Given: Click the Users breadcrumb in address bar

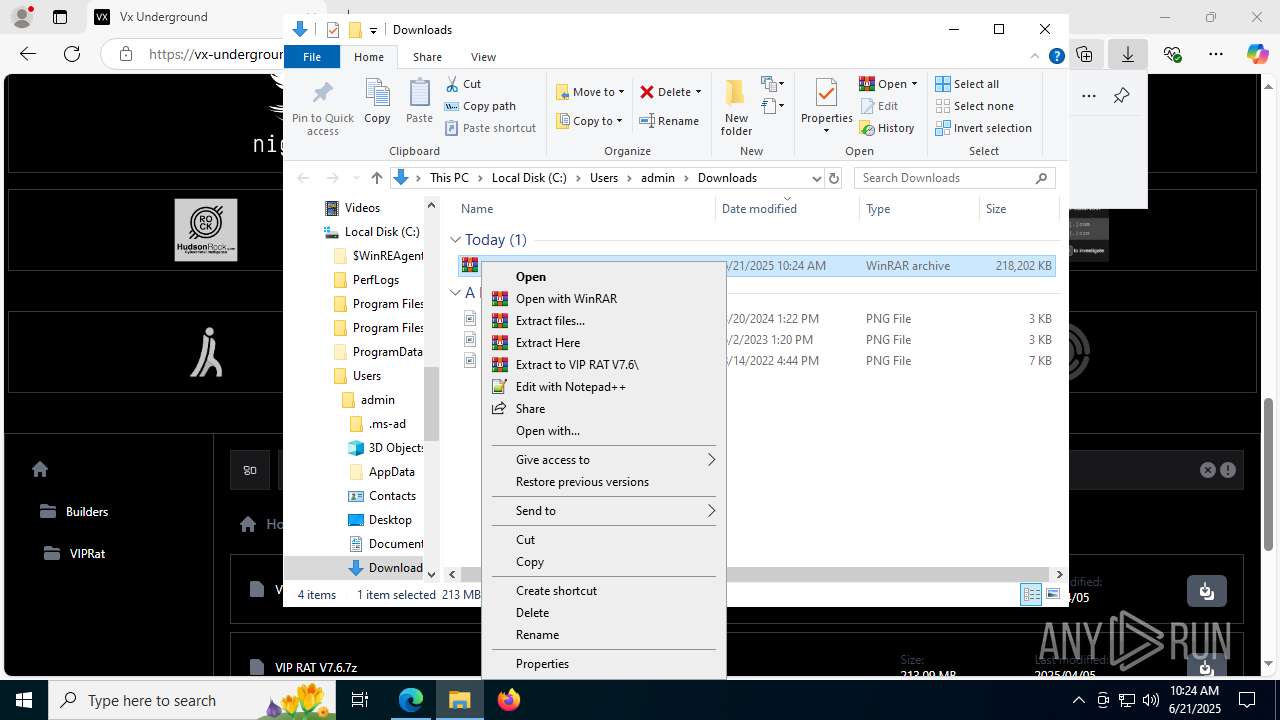Looking at the screenshot, I should 604,178.
